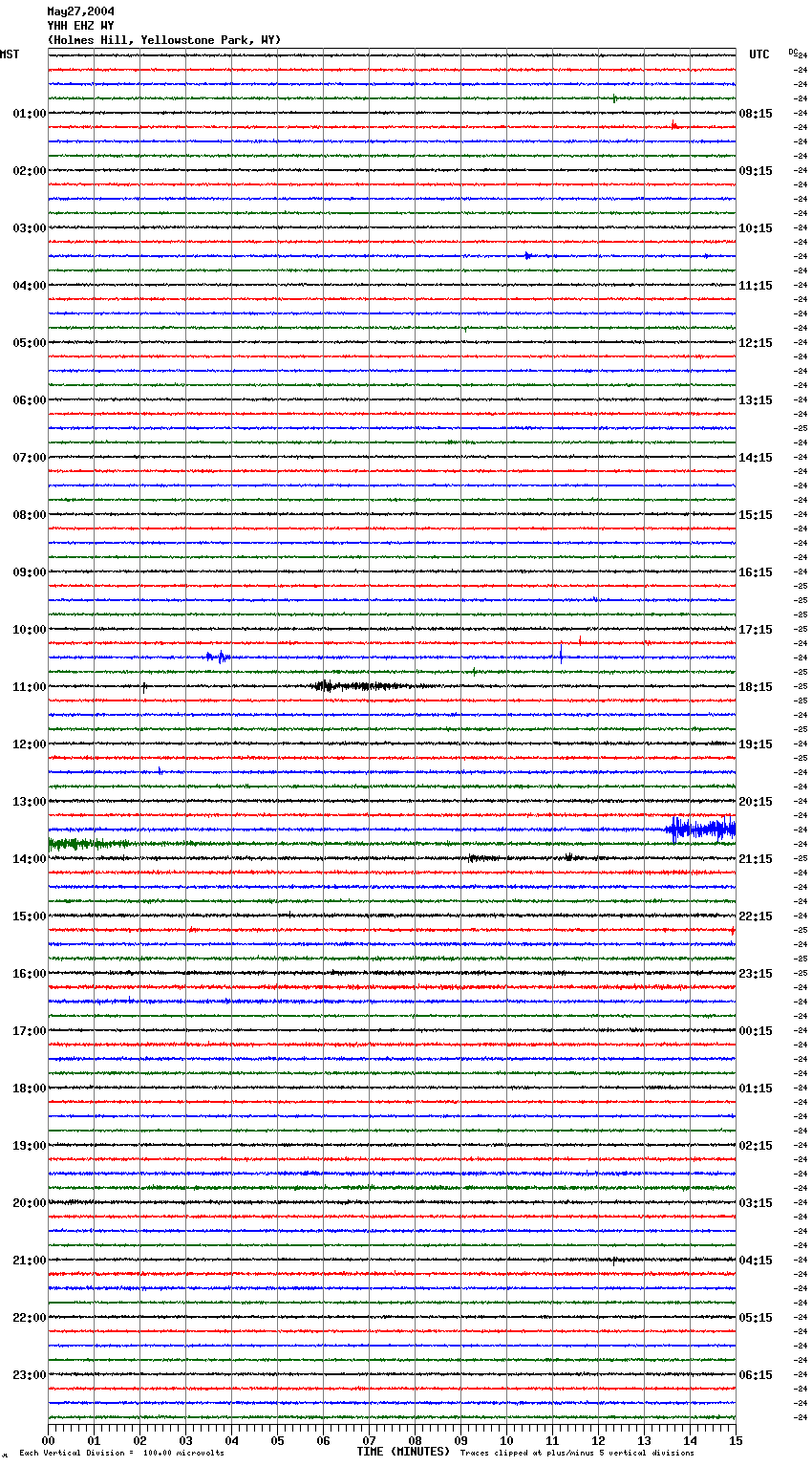Viewport: 812px width, 1466px height.
Task: Click the green high-amplitude segment just before 14:00
Action: pos(88,843)
